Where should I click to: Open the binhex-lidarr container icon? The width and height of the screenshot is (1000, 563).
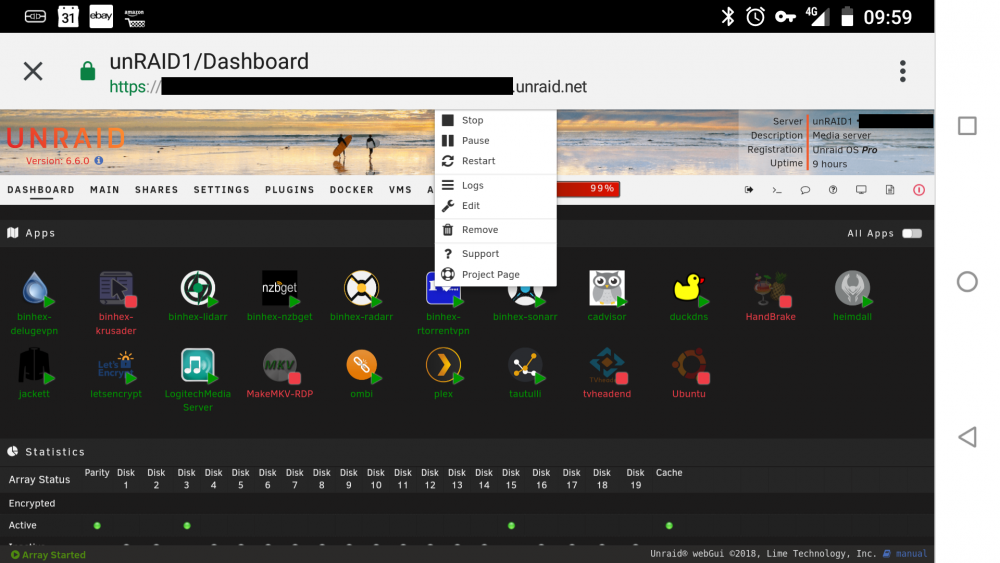198,288
